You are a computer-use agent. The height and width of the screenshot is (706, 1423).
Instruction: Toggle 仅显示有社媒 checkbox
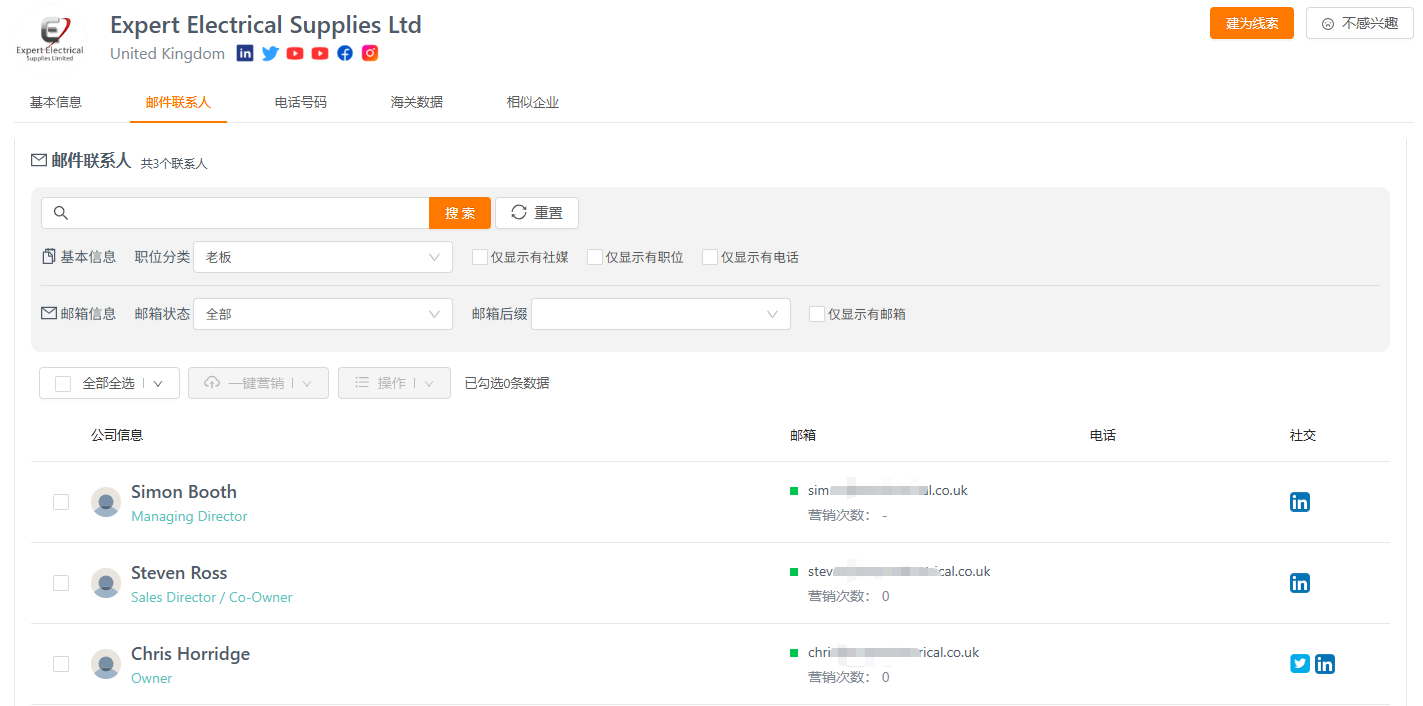click(x=480, y=257)
